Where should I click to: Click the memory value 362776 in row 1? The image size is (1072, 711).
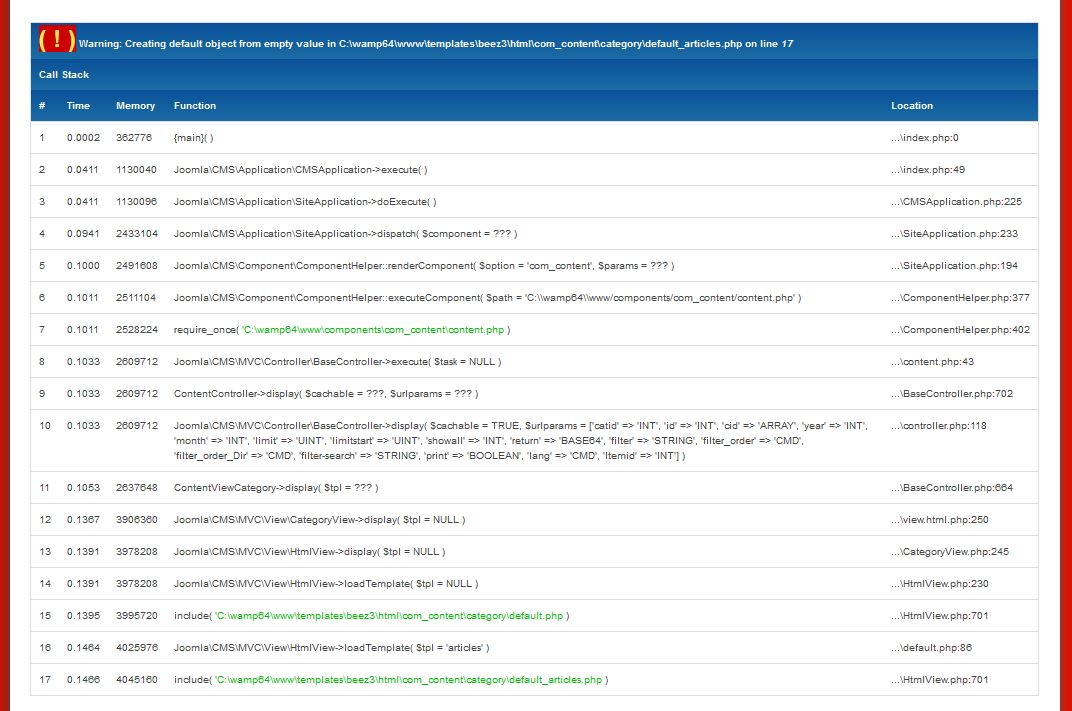point(134,138)
